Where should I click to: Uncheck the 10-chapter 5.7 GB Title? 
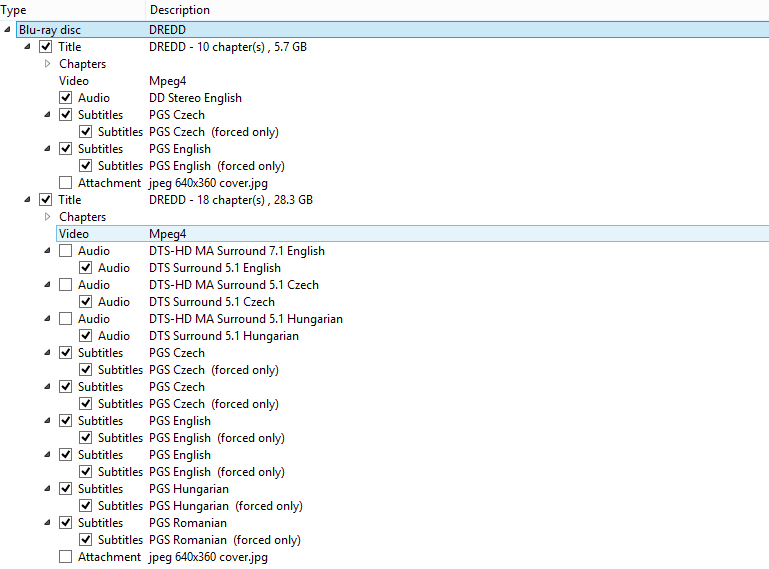click(46, 47)
